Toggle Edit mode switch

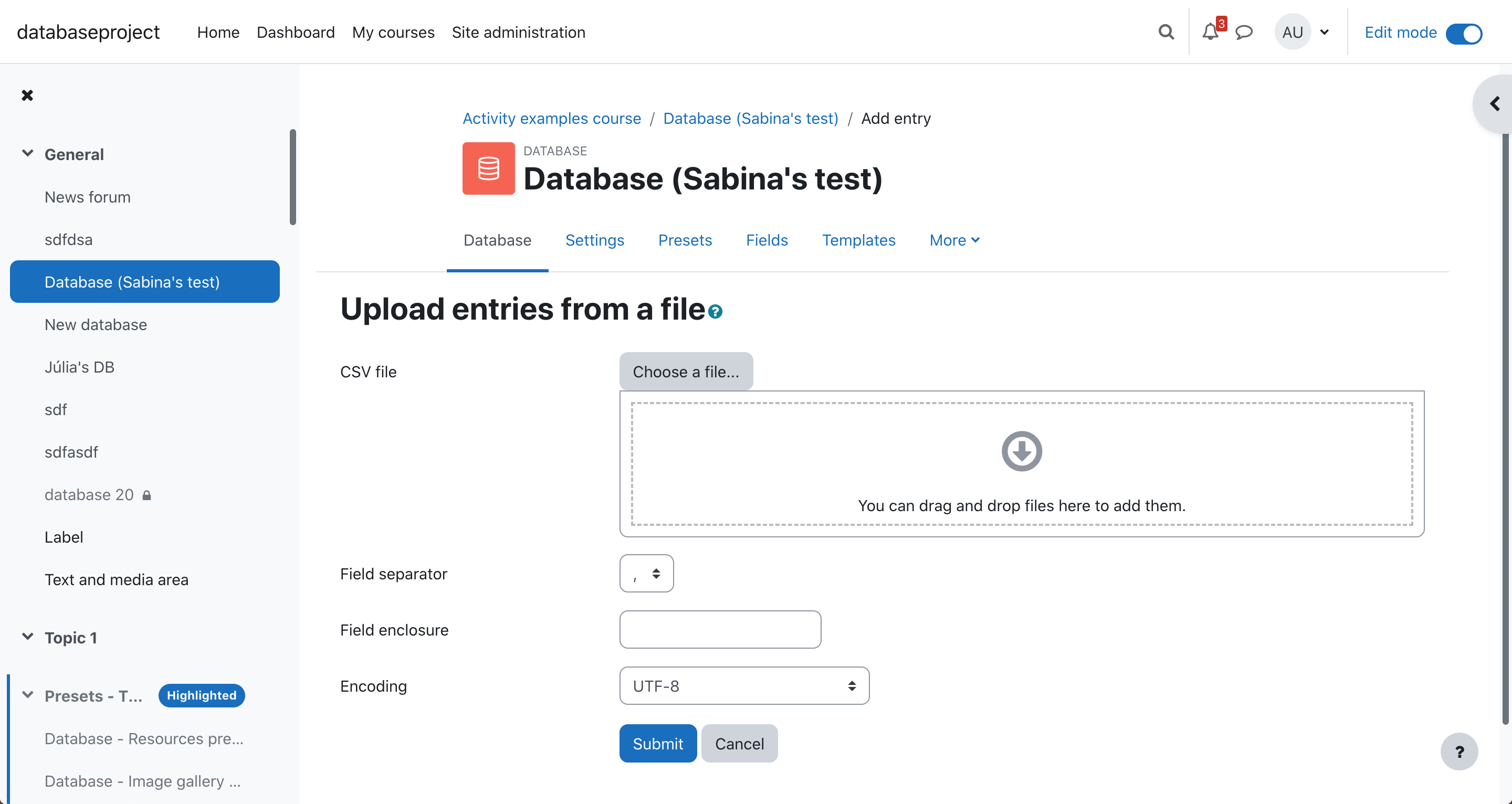point(1464,33)
